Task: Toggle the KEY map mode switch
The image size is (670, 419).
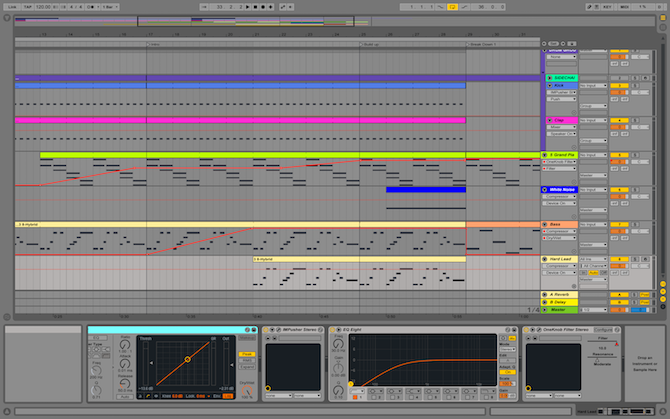Action: point(608,7)
